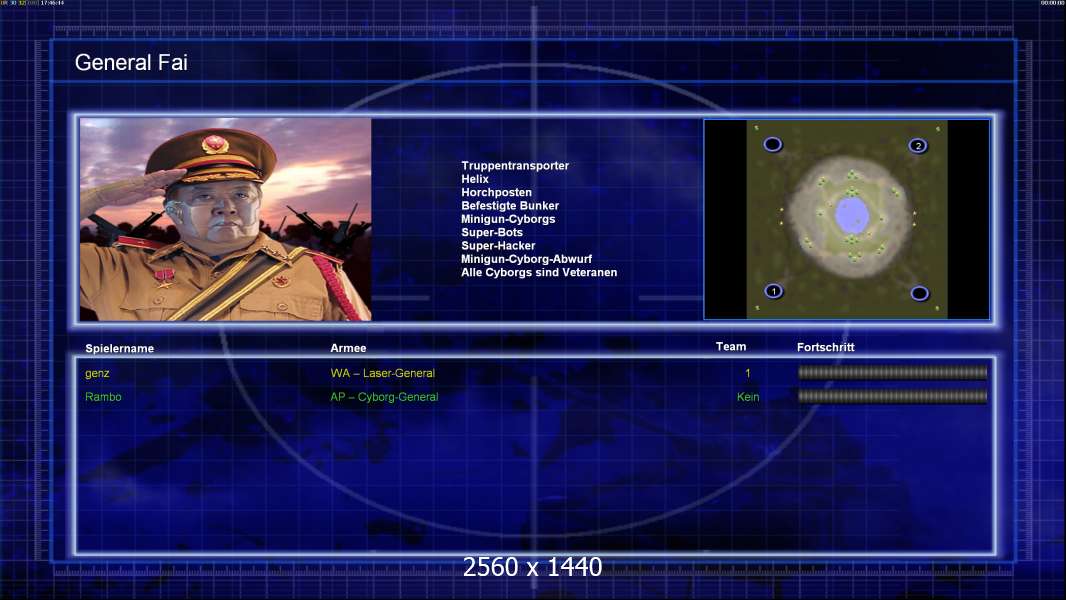
Task: Click General Fai's portrait image
Action: tap(226, 219)
